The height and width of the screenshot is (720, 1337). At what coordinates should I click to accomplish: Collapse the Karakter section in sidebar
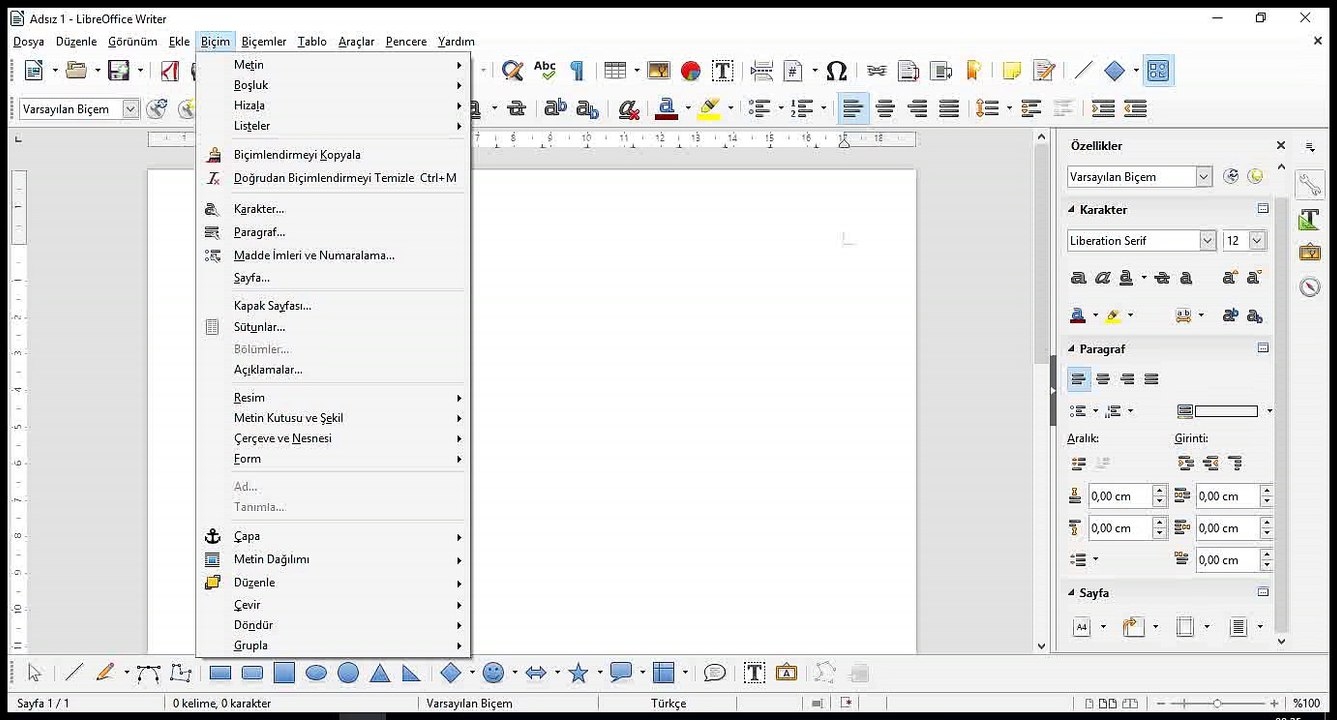(x=1071, y=210)
